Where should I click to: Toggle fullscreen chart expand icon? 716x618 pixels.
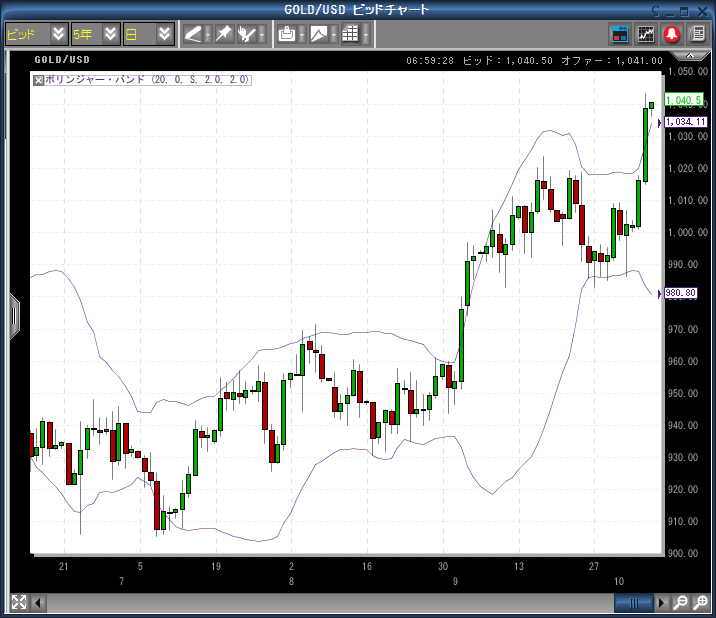point(18,602)
